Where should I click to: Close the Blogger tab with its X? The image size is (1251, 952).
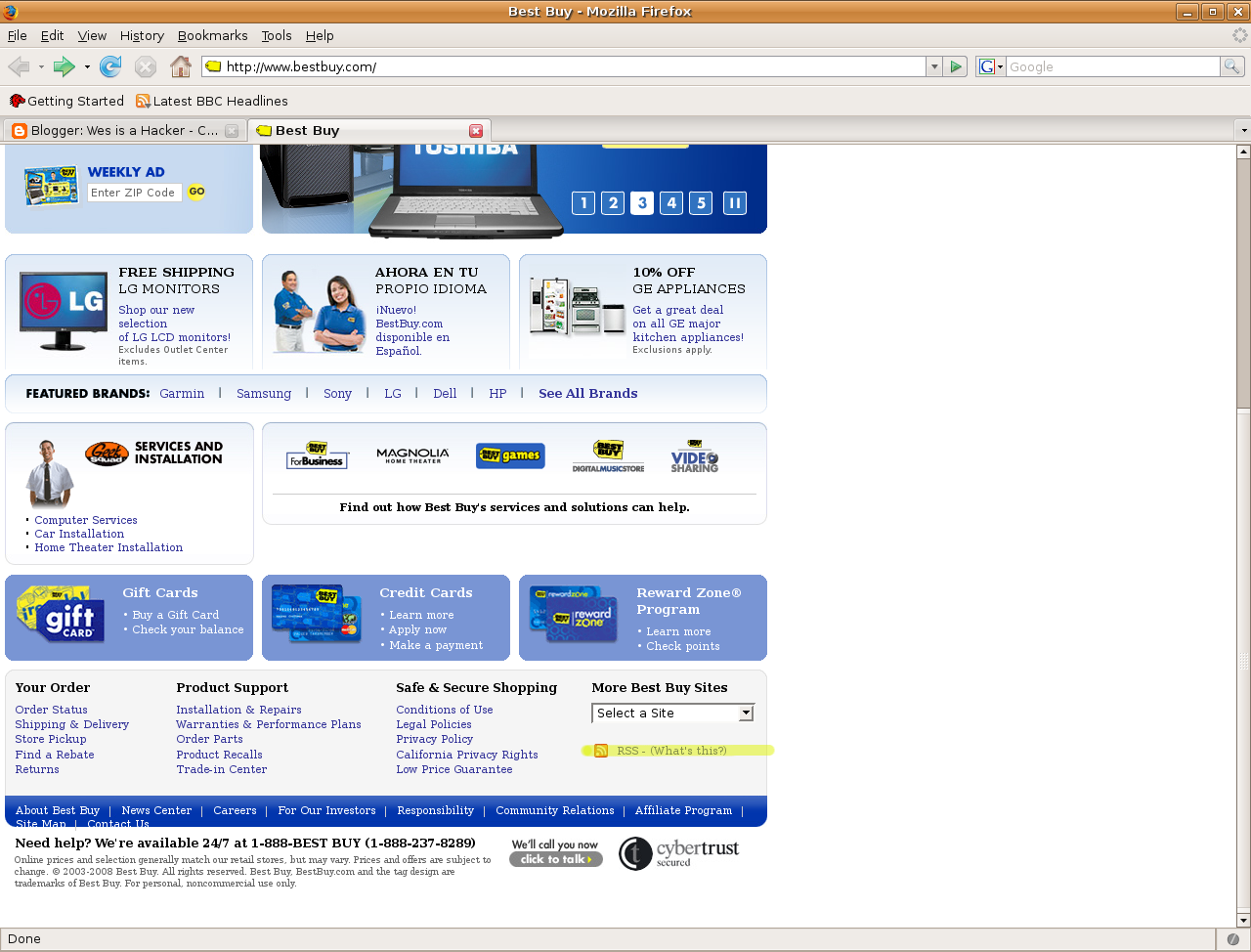232,131
